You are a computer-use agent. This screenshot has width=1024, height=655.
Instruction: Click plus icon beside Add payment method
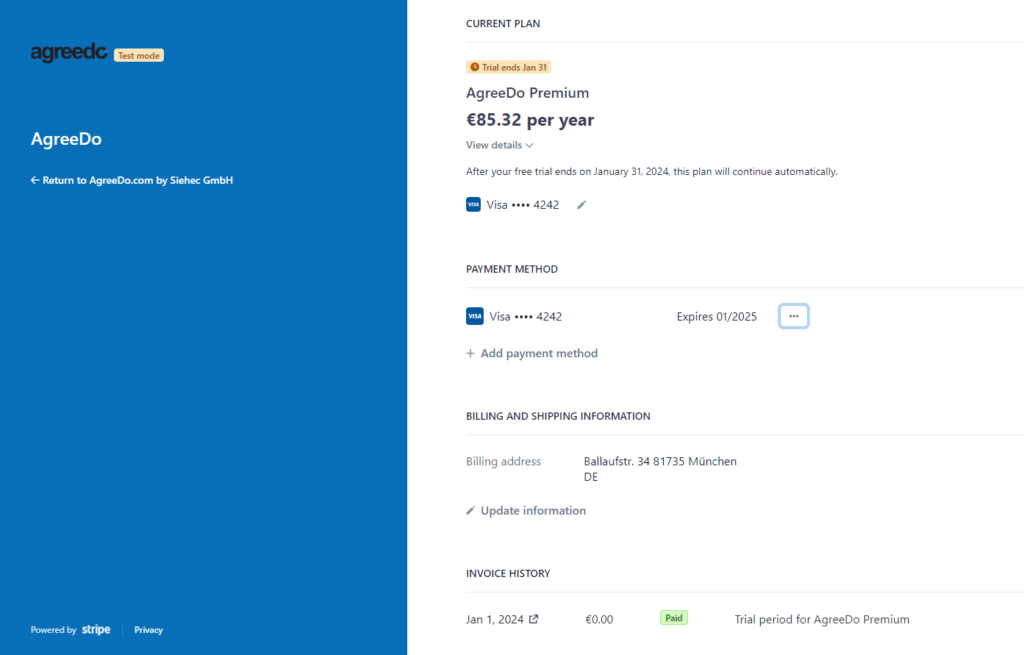tap(470, 353)
